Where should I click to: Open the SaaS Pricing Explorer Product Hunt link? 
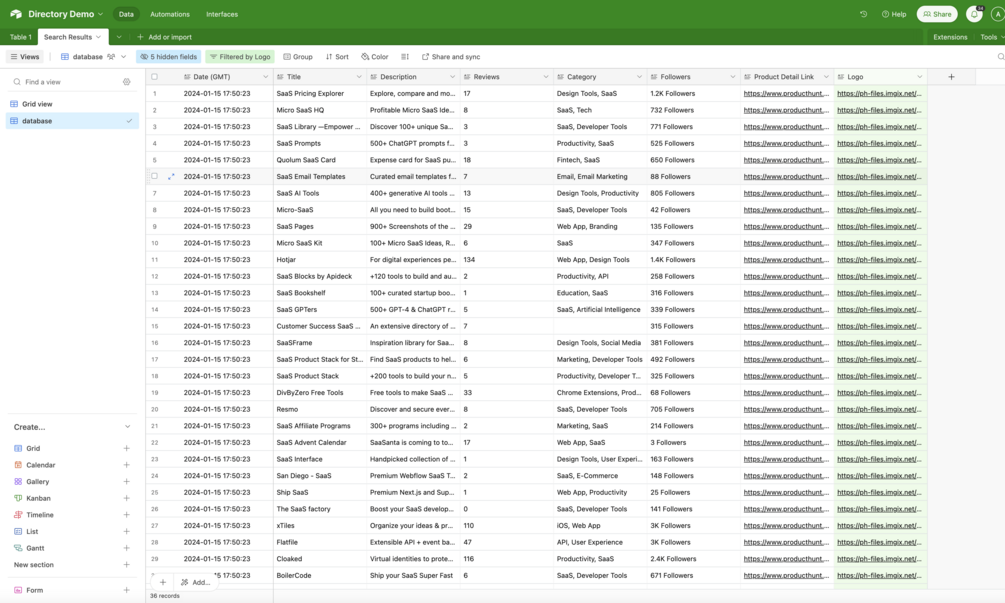(786, 94)
